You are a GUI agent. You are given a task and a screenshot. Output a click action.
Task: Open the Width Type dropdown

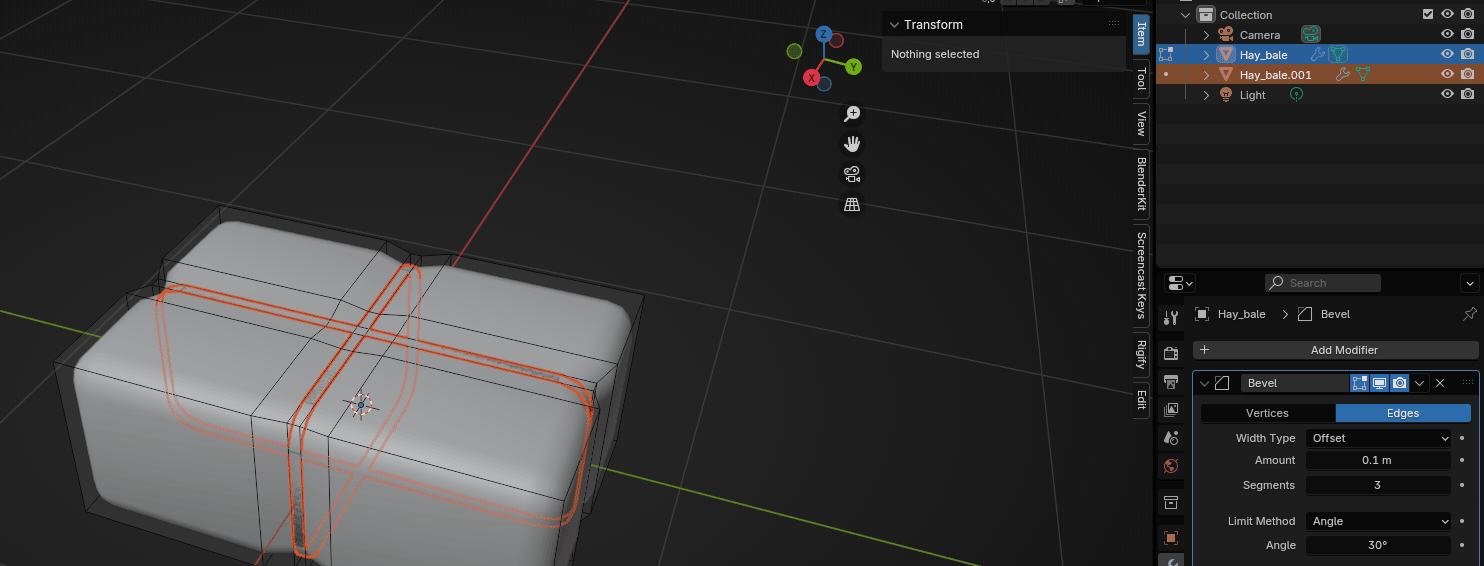[1378, 438]
